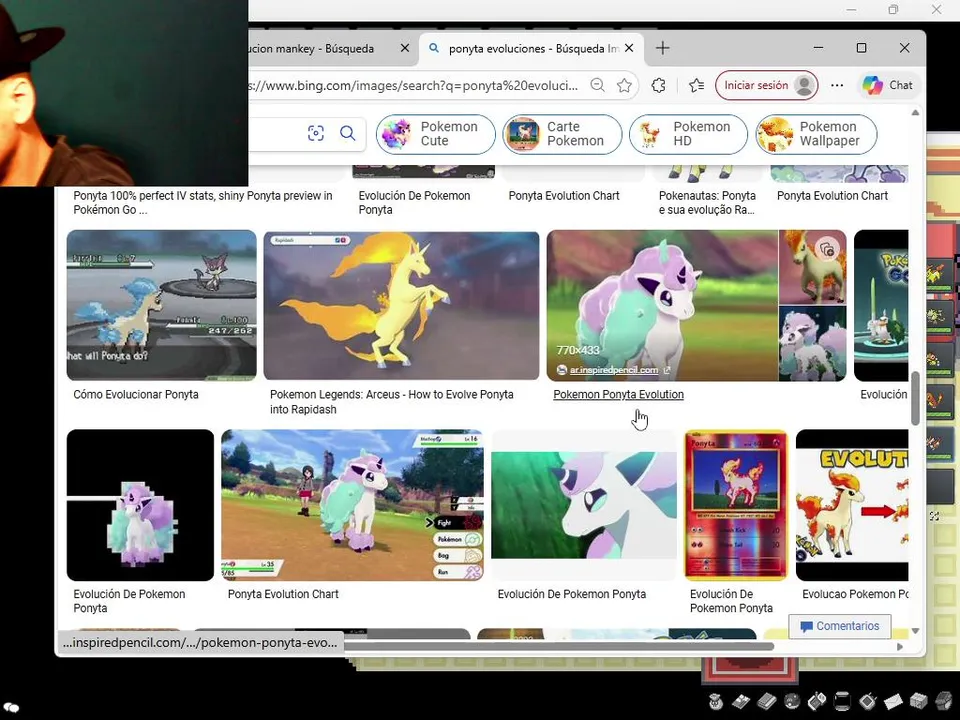This screenshot has height=720, width=960.
Task: Click the horizontal scrollbar at page bottom
Action: (560, 646)
